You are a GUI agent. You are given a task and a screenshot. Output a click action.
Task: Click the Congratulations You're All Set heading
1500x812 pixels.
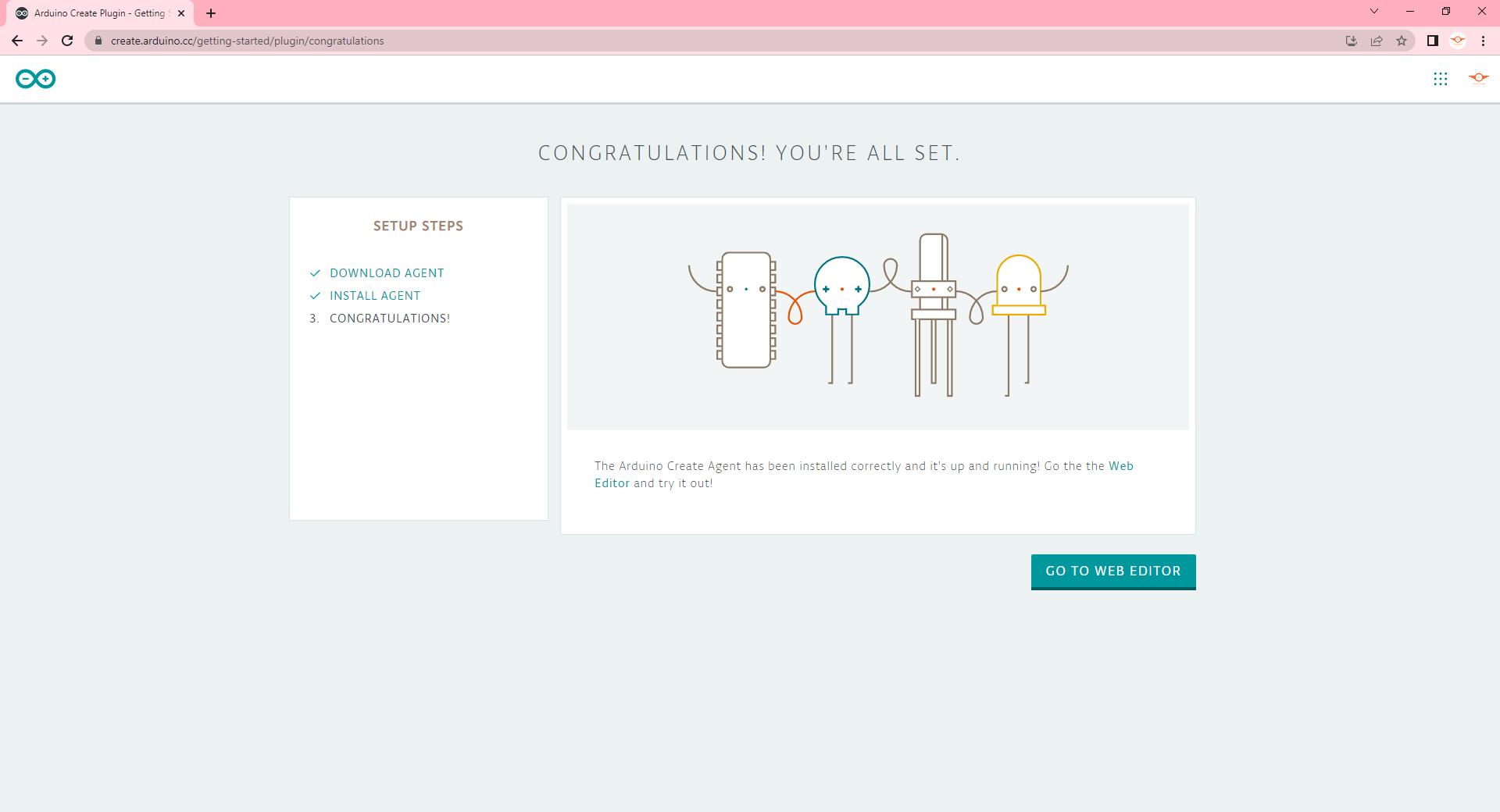749,153
